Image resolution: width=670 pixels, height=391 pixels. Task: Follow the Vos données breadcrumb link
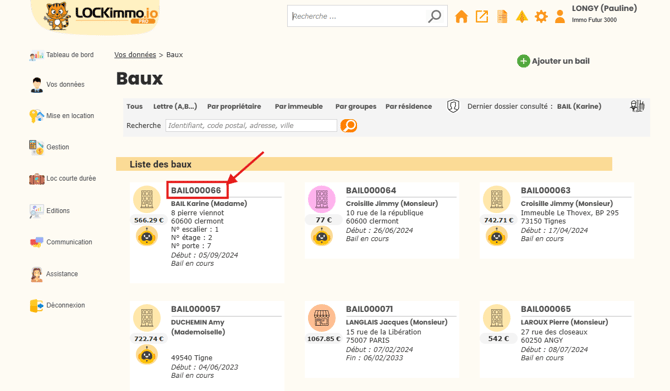tap(135, 55)
